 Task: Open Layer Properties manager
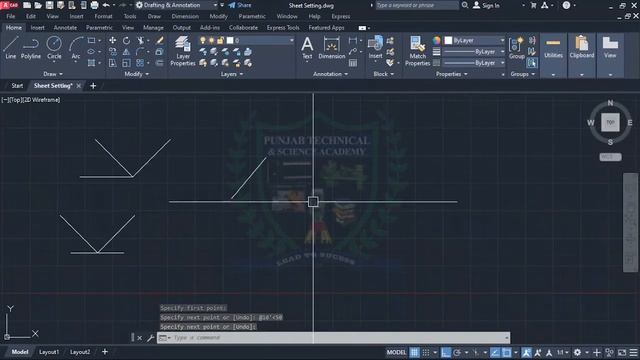pos(182,51)
